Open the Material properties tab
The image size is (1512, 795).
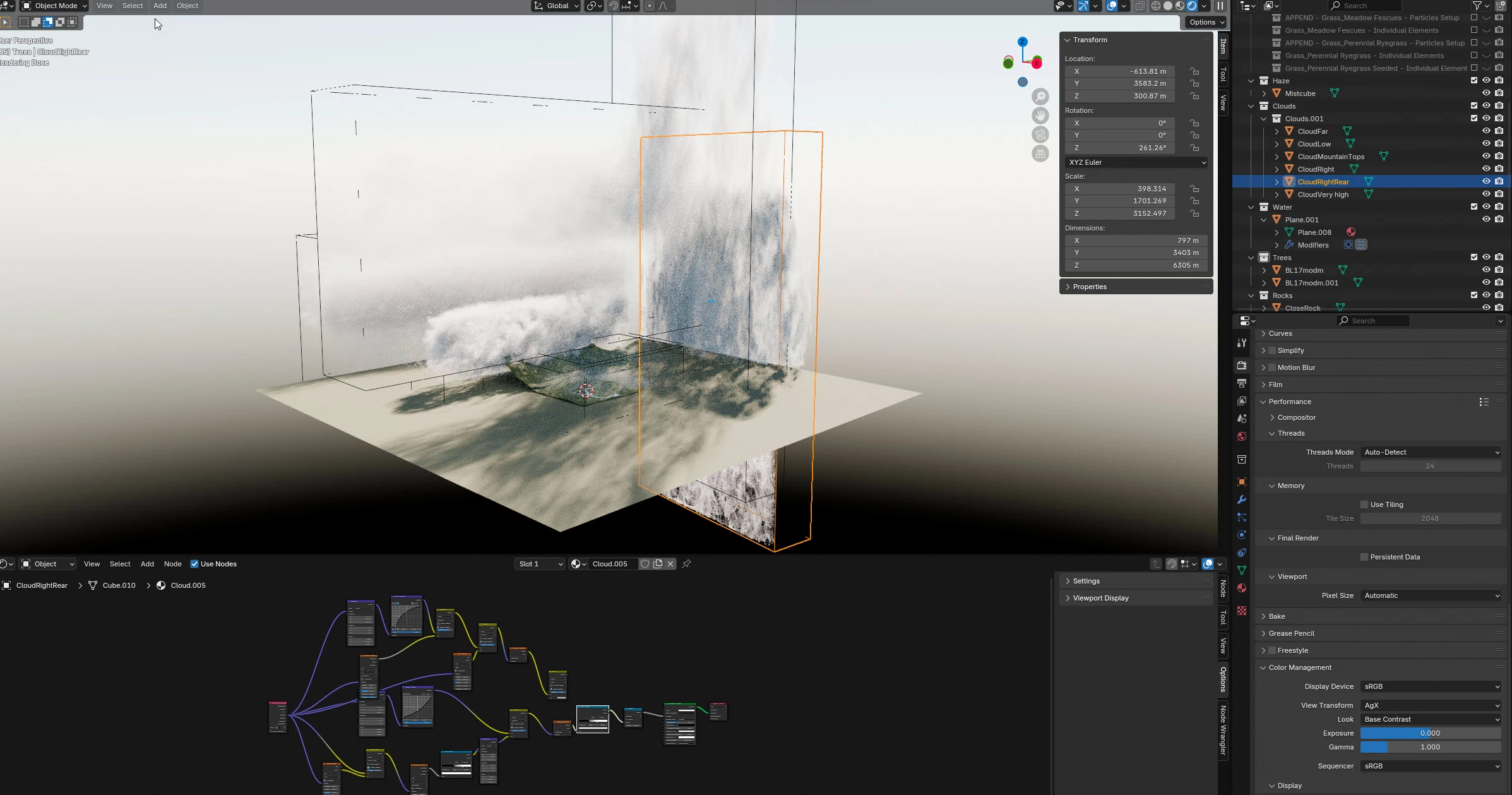coord(1241,588)
